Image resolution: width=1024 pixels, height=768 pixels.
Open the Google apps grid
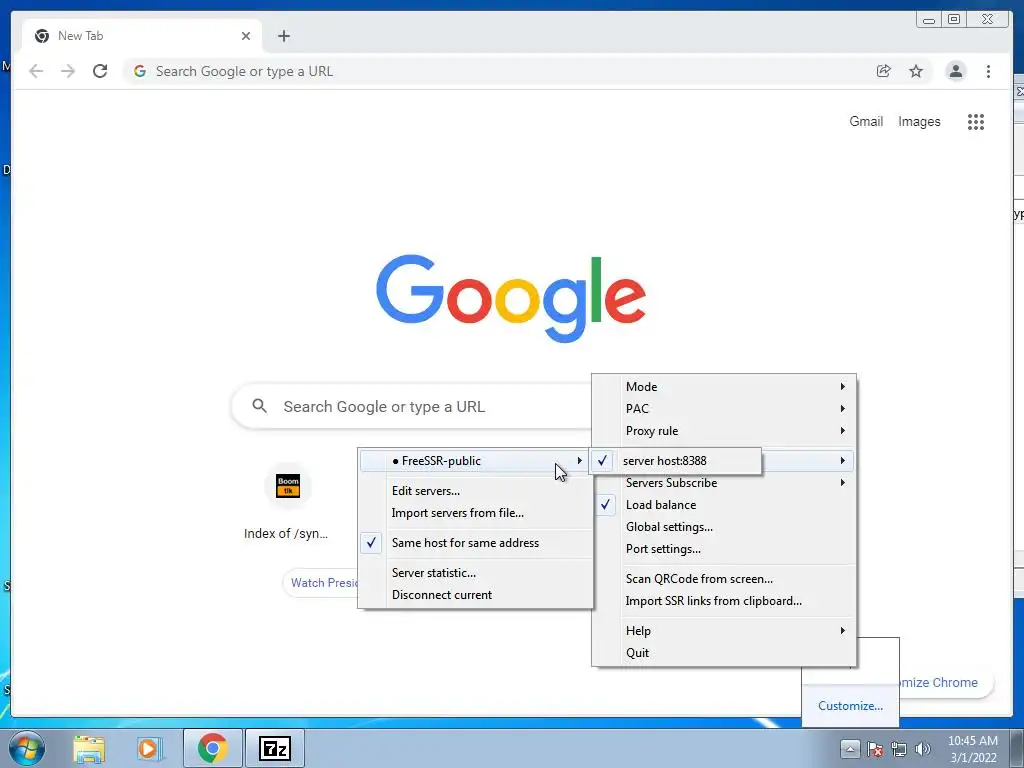tap(976, 121)
